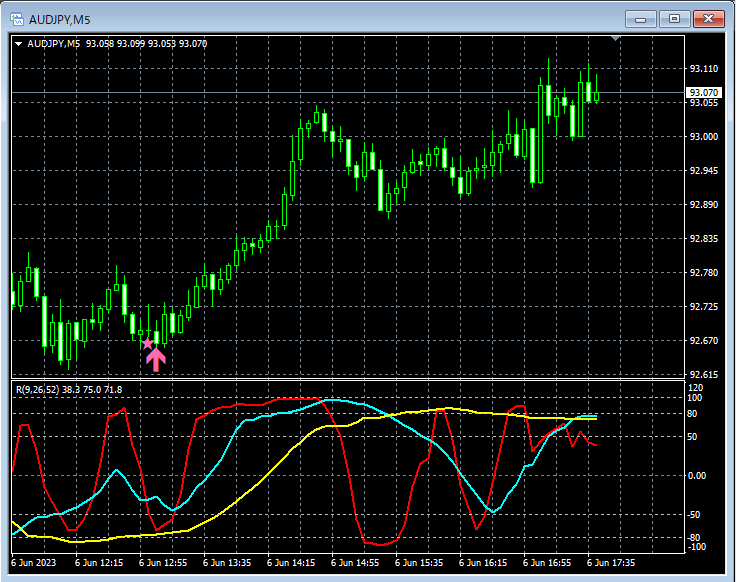Viewport: 737px width, 582px height.
Task: Select the pink up arrow signal
Action: [x=156, y=360]
